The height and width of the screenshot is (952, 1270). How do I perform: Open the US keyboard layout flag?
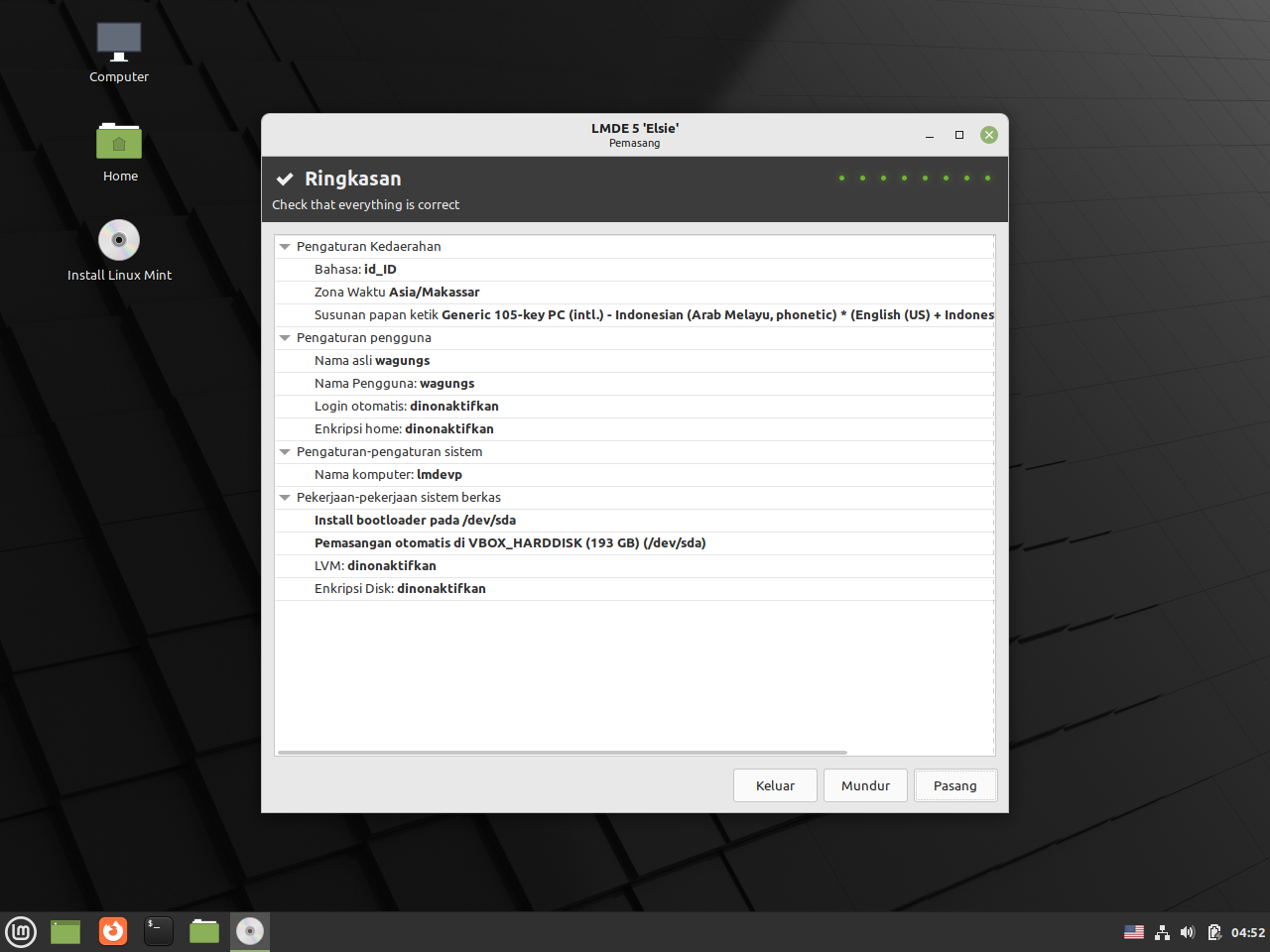point(1134,932)
